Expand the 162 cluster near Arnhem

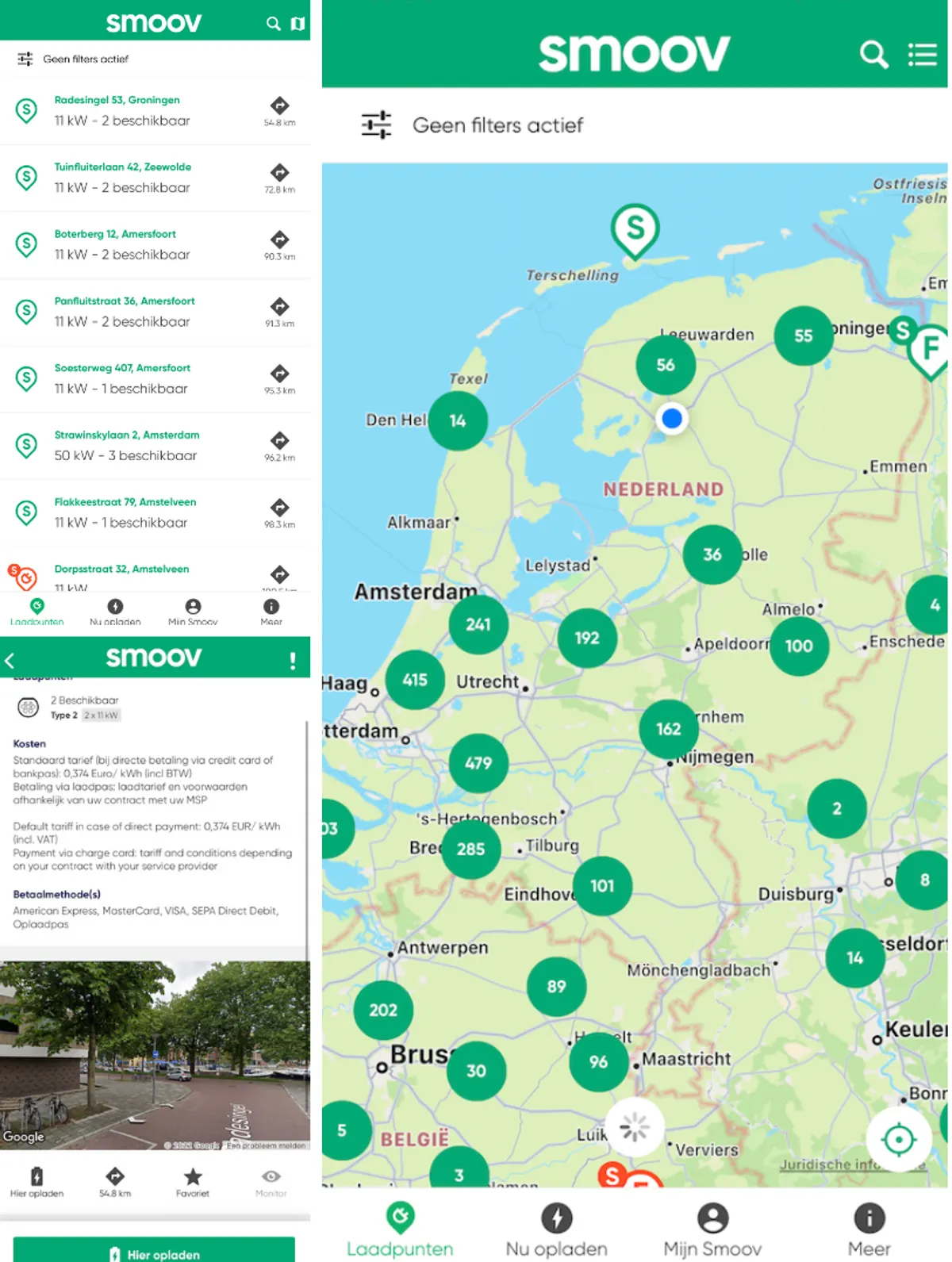coord(669,729)
